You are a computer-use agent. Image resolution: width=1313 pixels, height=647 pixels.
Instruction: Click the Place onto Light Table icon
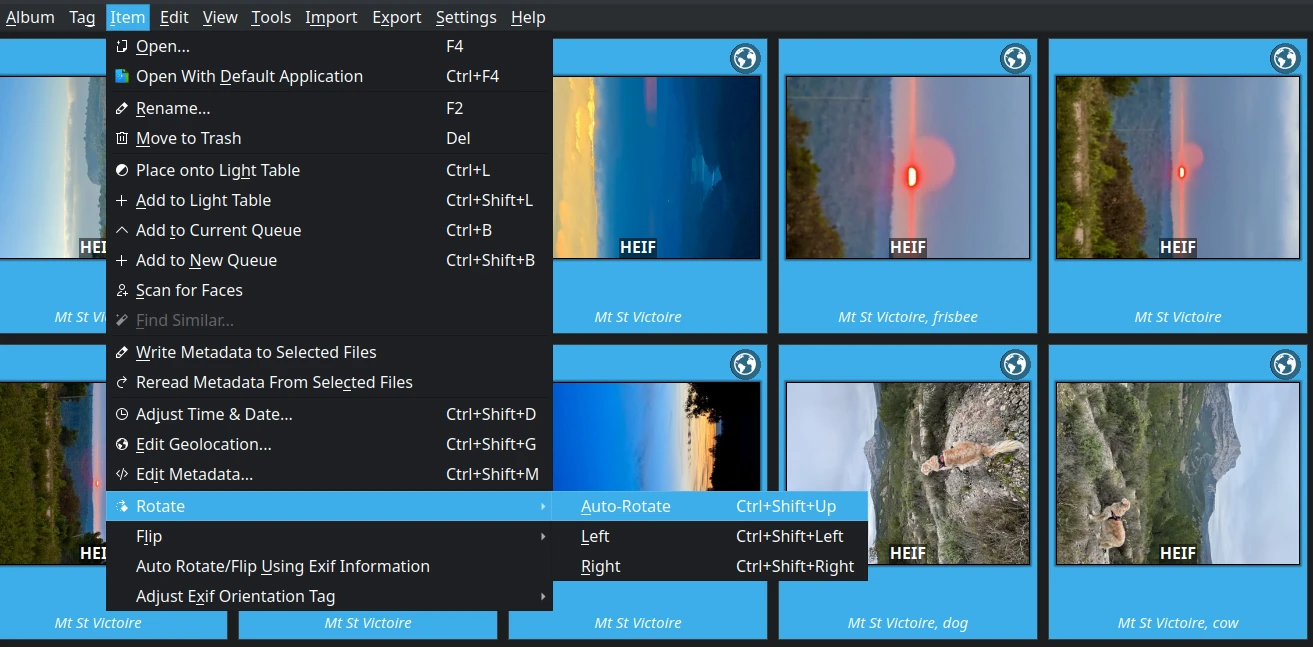coord(121,170)
